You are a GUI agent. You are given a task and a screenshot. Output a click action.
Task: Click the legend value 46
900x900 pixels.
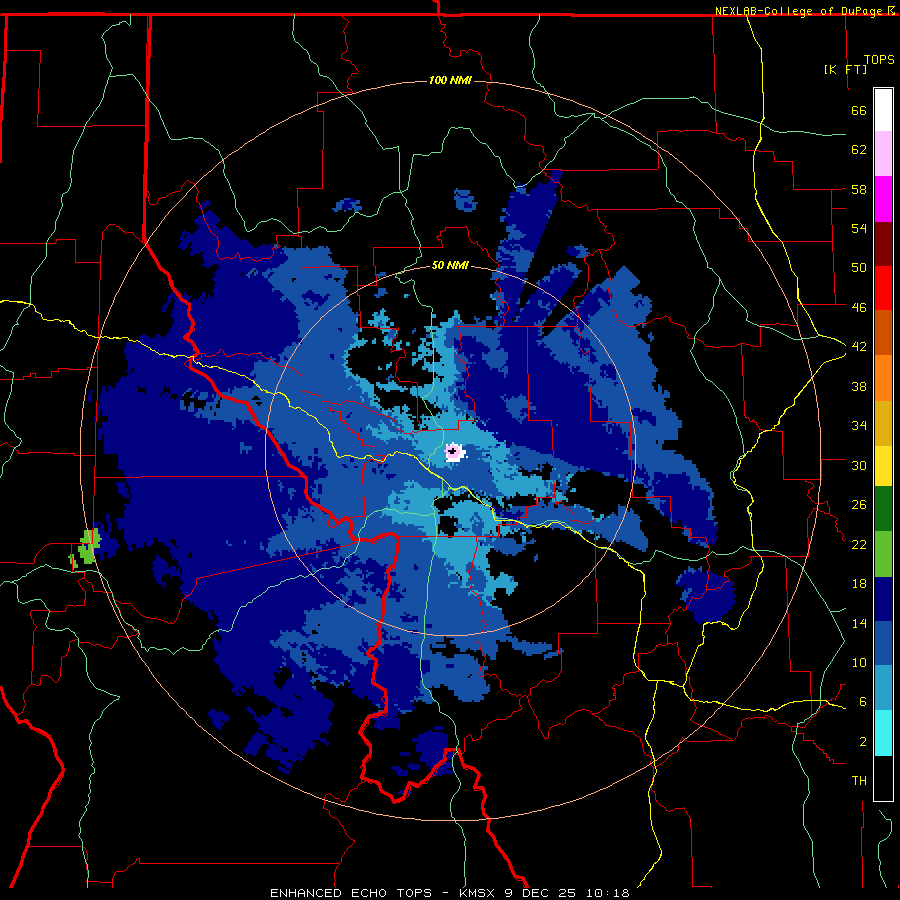point(859,307)
